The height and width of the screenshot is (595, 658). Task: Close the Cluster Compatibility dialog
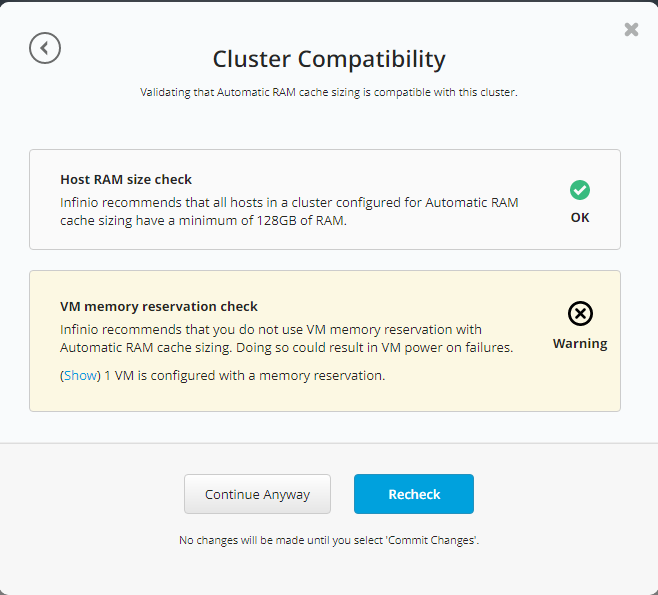coord(631,29)
